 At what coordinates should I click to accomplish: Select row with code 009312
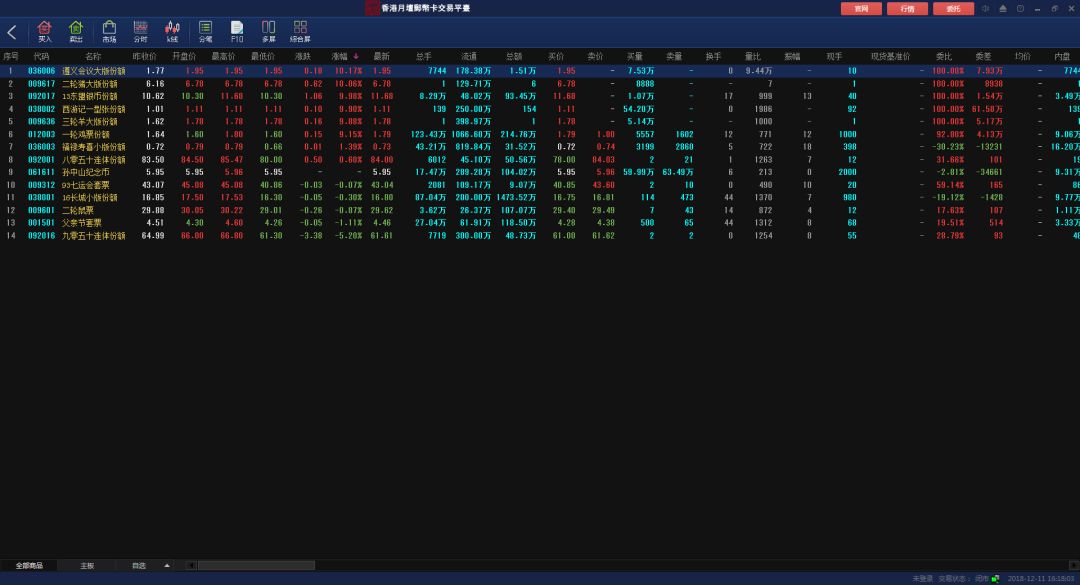[540, 185]
